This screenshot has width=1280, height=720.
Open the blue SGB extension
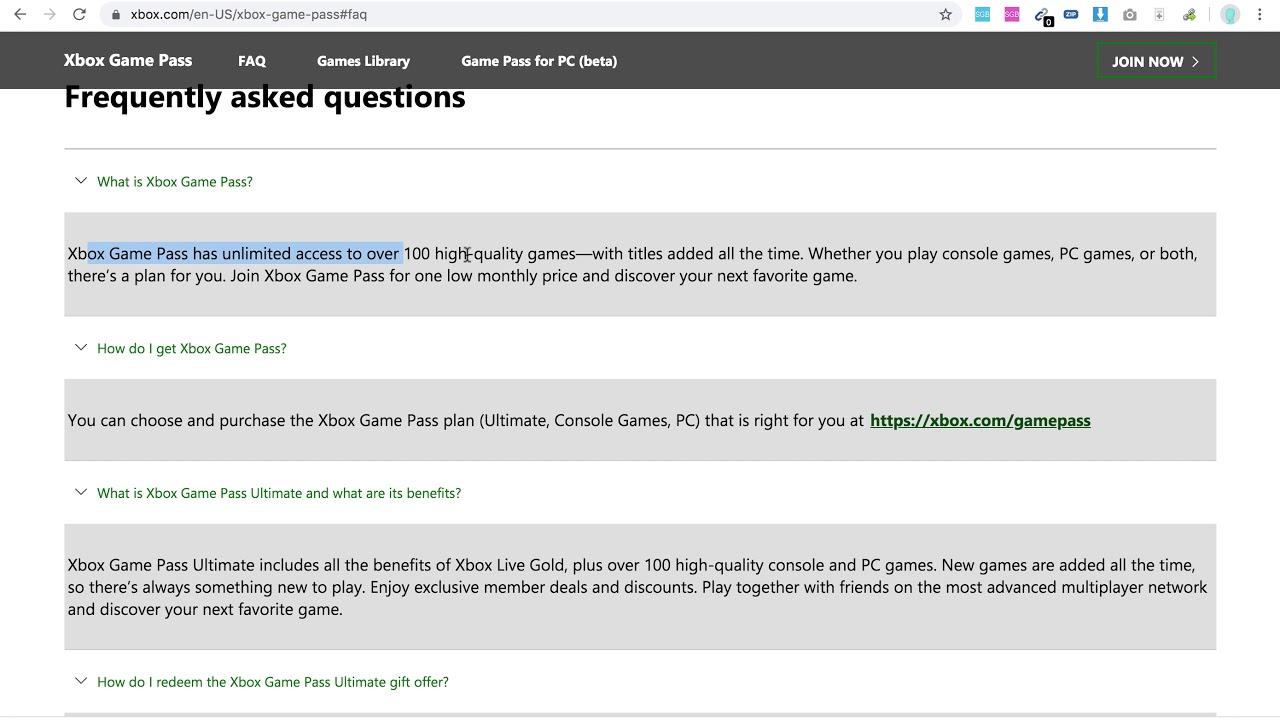[982, 14]
